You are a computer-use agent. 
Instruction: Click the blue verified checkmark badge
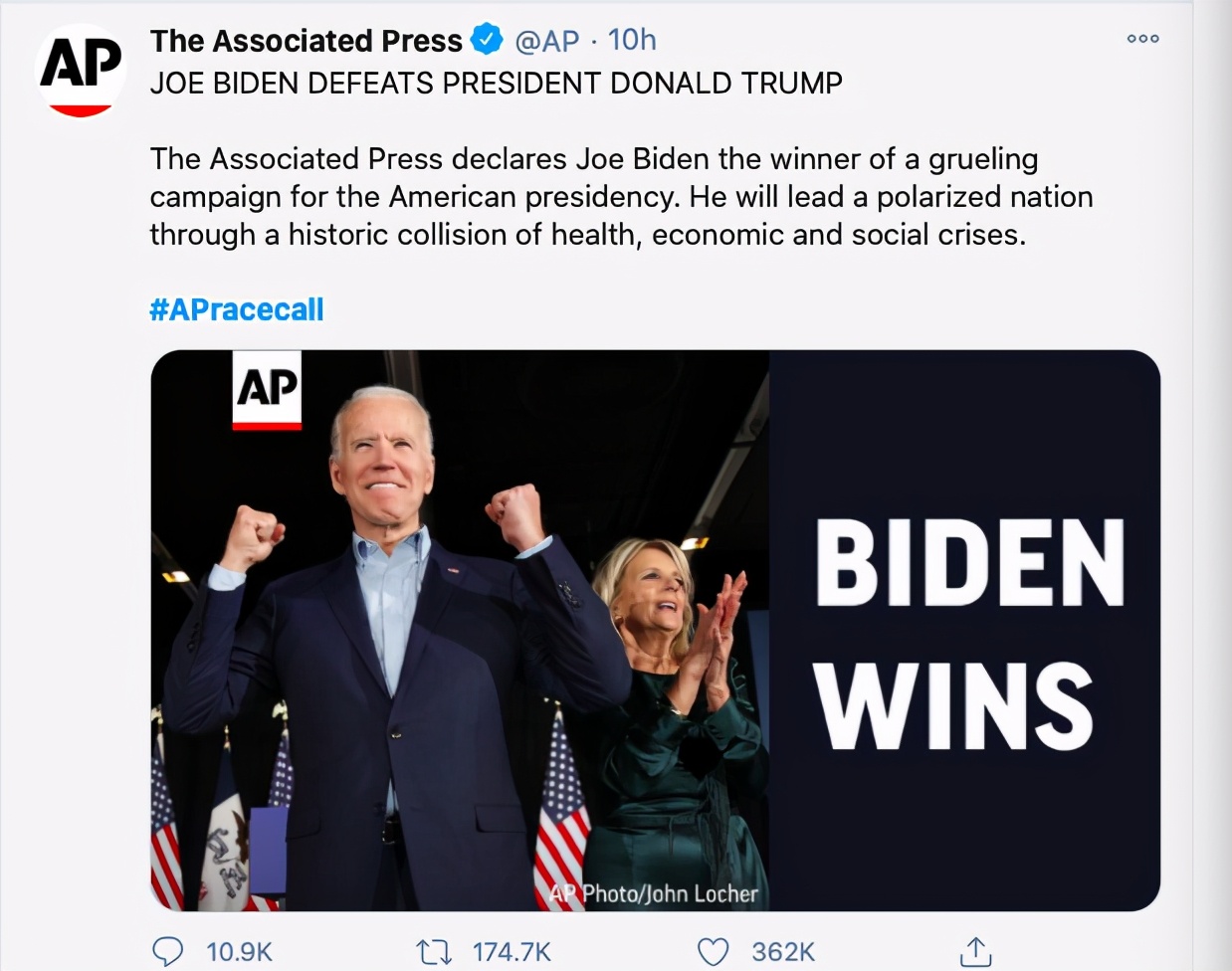click(x=486, y=41)
